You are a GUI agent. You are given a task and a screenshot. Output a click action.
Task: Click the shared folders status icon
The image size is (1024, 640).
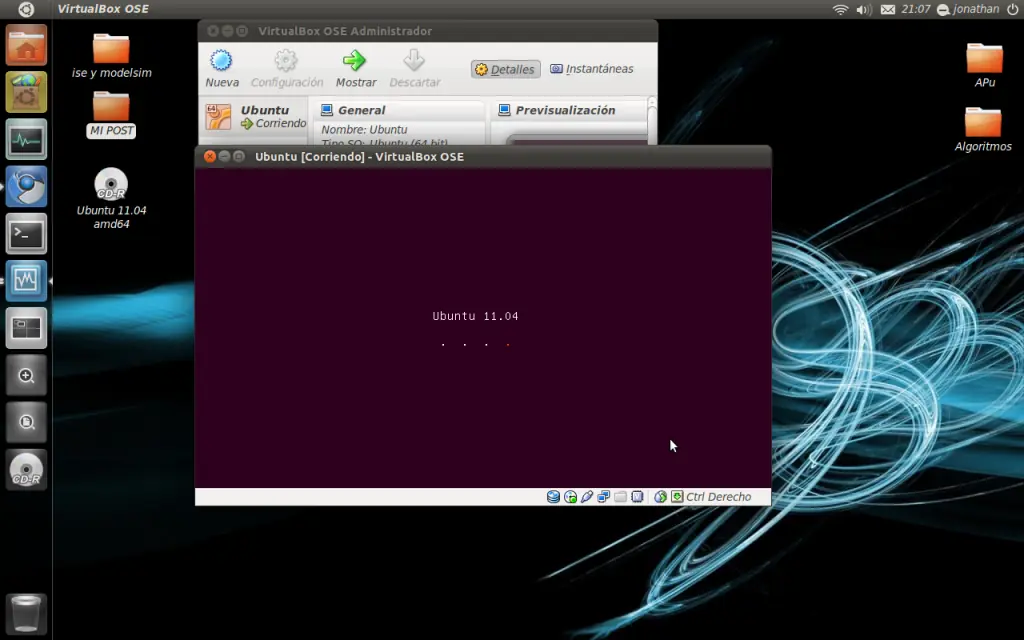(620, 497)
